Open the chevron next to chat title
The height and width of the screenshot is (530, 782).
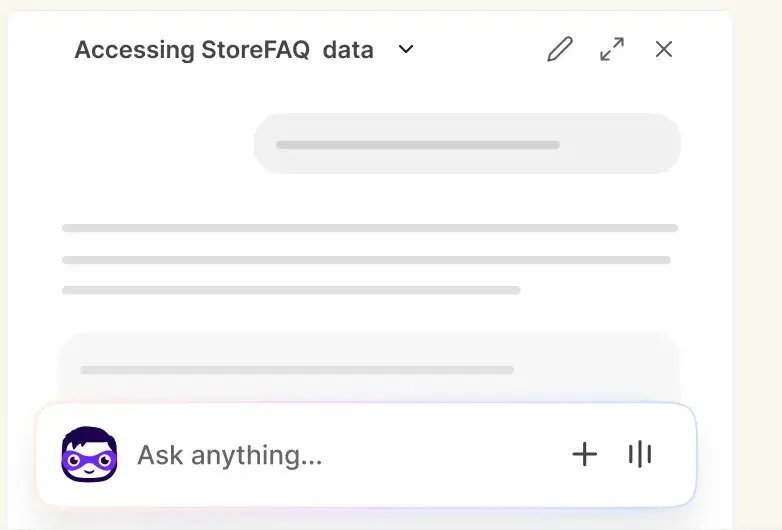(406, 49)
